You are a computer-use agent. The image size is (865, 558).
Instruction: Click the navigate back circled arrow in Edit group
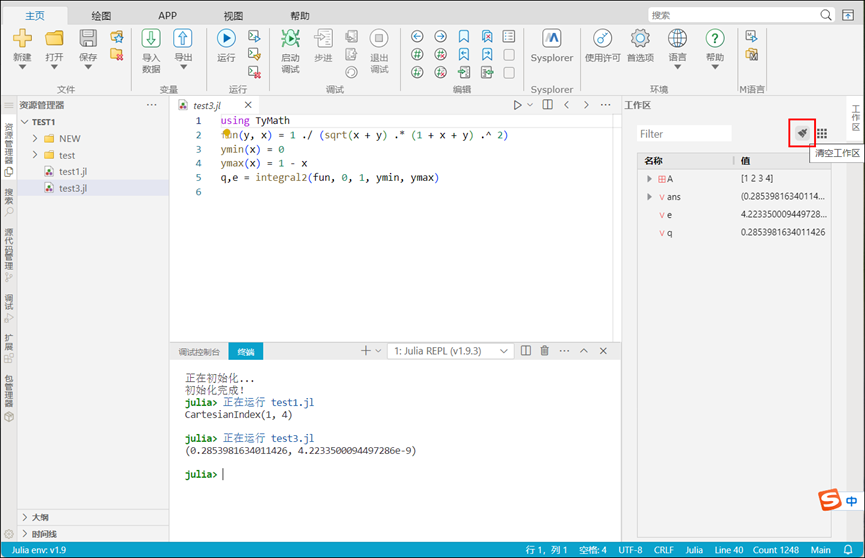point(417,36)
